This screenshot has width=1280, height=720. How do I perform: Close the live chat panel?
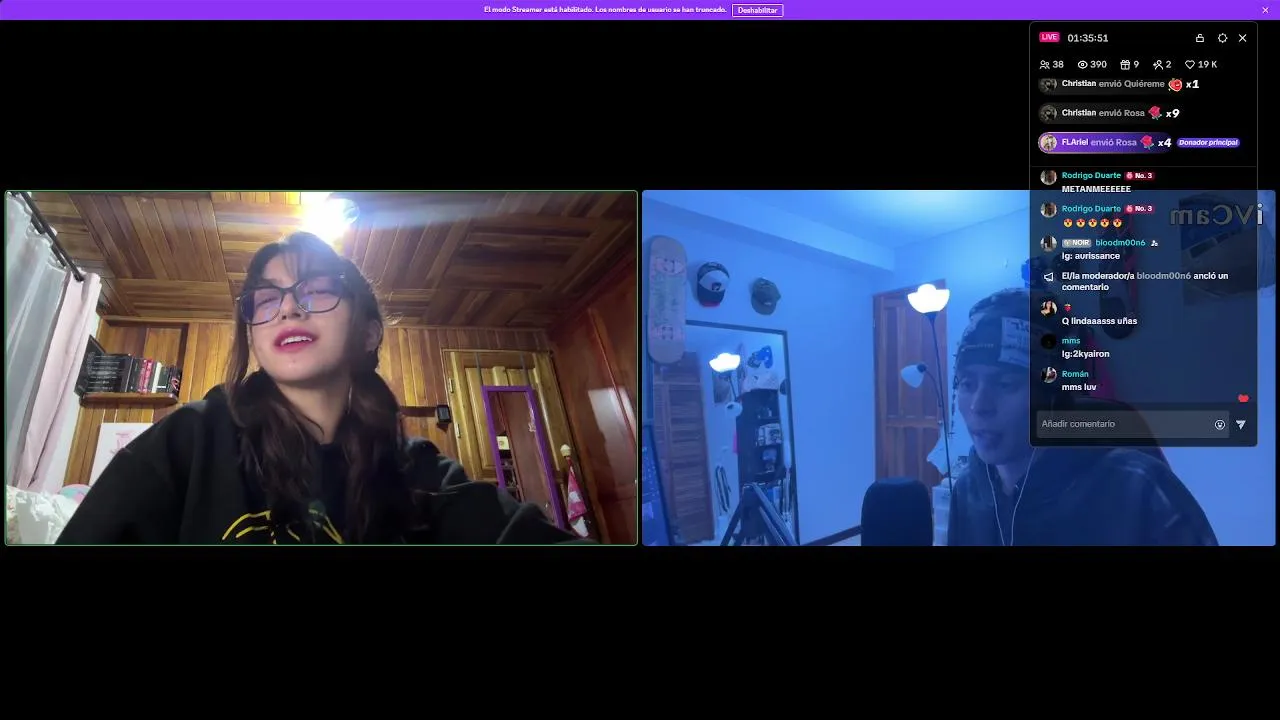1243,38
